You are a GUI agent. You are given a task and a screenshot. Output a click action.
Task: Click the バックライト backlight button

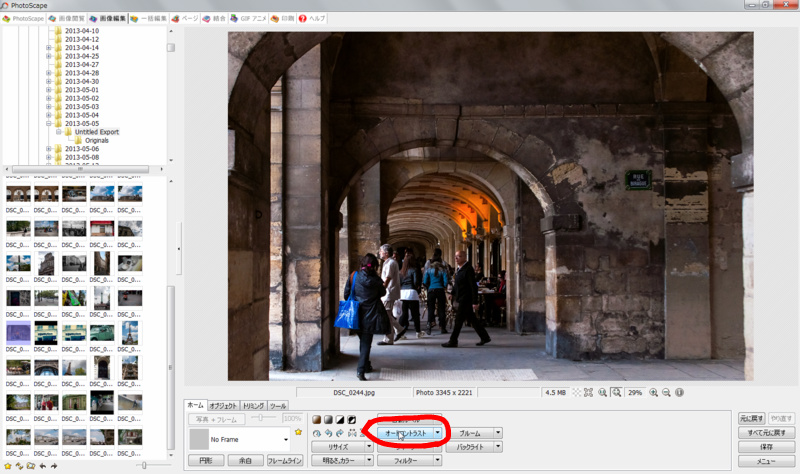pyautogui.click(x=470, y=446)
